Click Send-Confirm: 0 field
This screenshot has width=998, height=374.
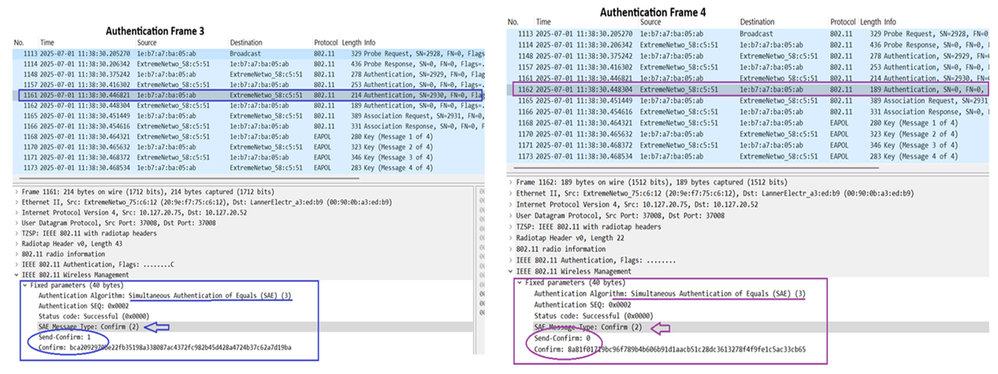click(562, 338)
